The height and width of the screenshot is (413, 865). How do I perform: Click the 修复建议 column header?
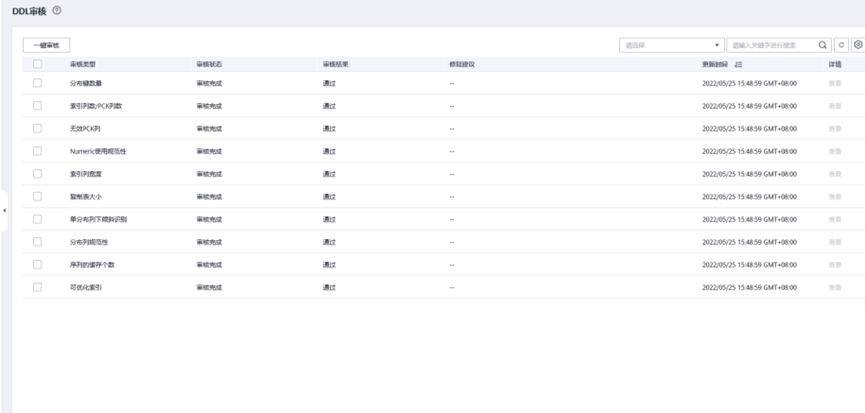462,65
